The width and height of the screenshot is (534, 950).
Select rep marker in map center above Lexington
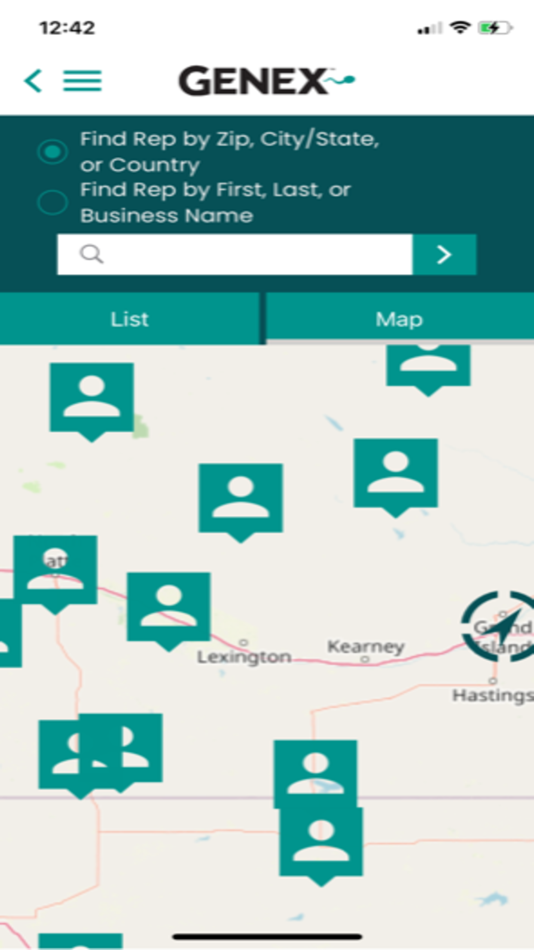(x=241, y=503)
